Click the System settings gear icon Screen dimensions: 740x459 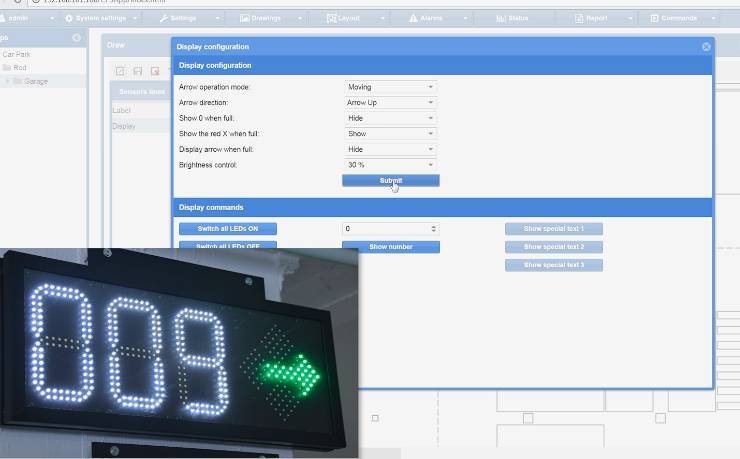(68, 18)
